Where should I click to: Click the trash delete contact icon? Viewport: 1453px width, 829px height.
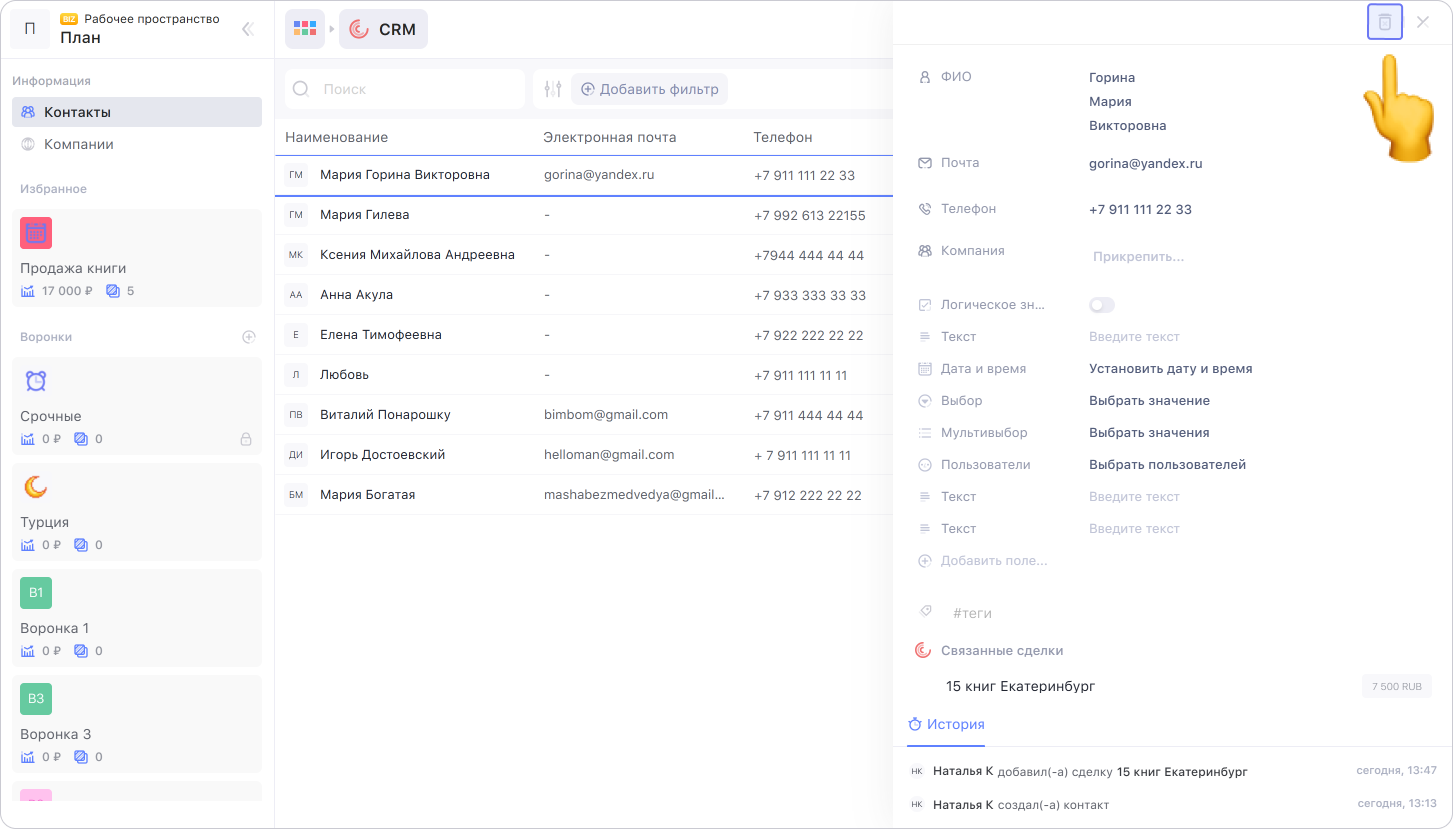tap(1384, 22)
